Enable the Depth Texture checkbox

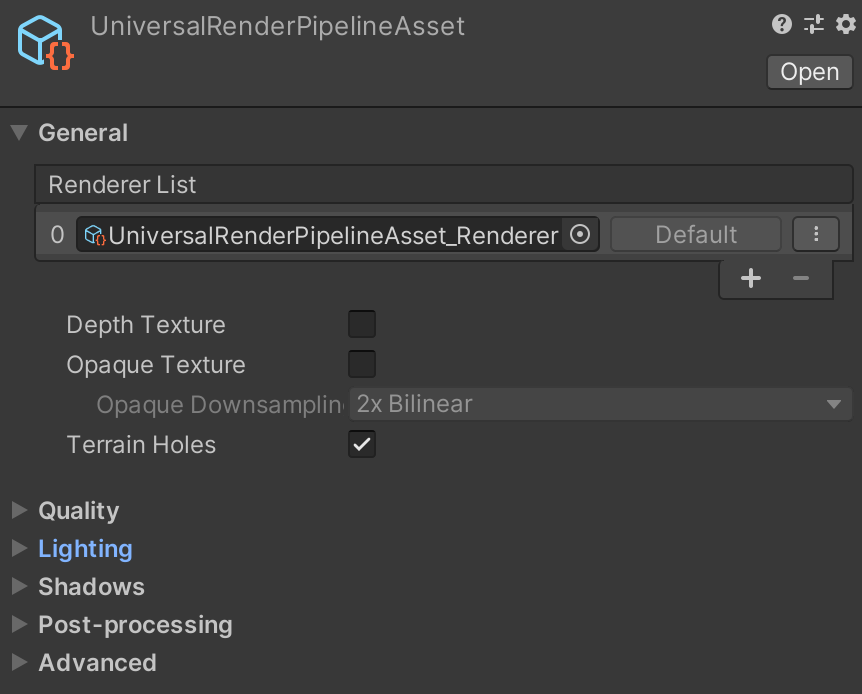[362, 324]
